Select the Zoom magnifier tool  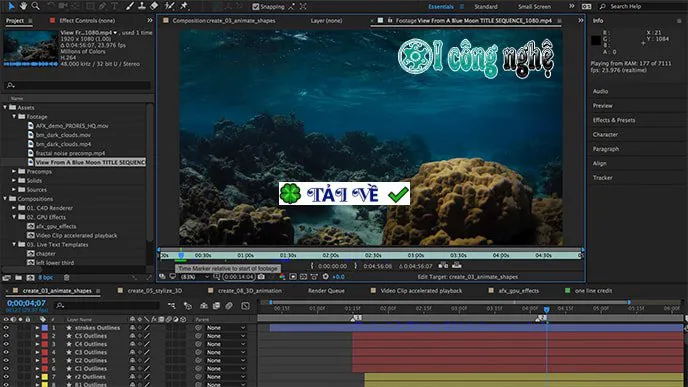click(x=36, y=6)
